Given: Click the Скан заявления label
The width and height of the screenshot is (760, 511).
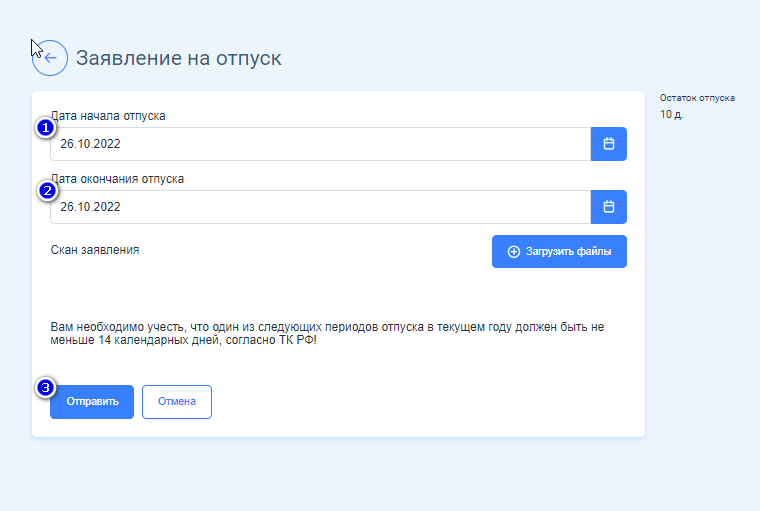Looking at the screenshot, I should tap(95, 250).
